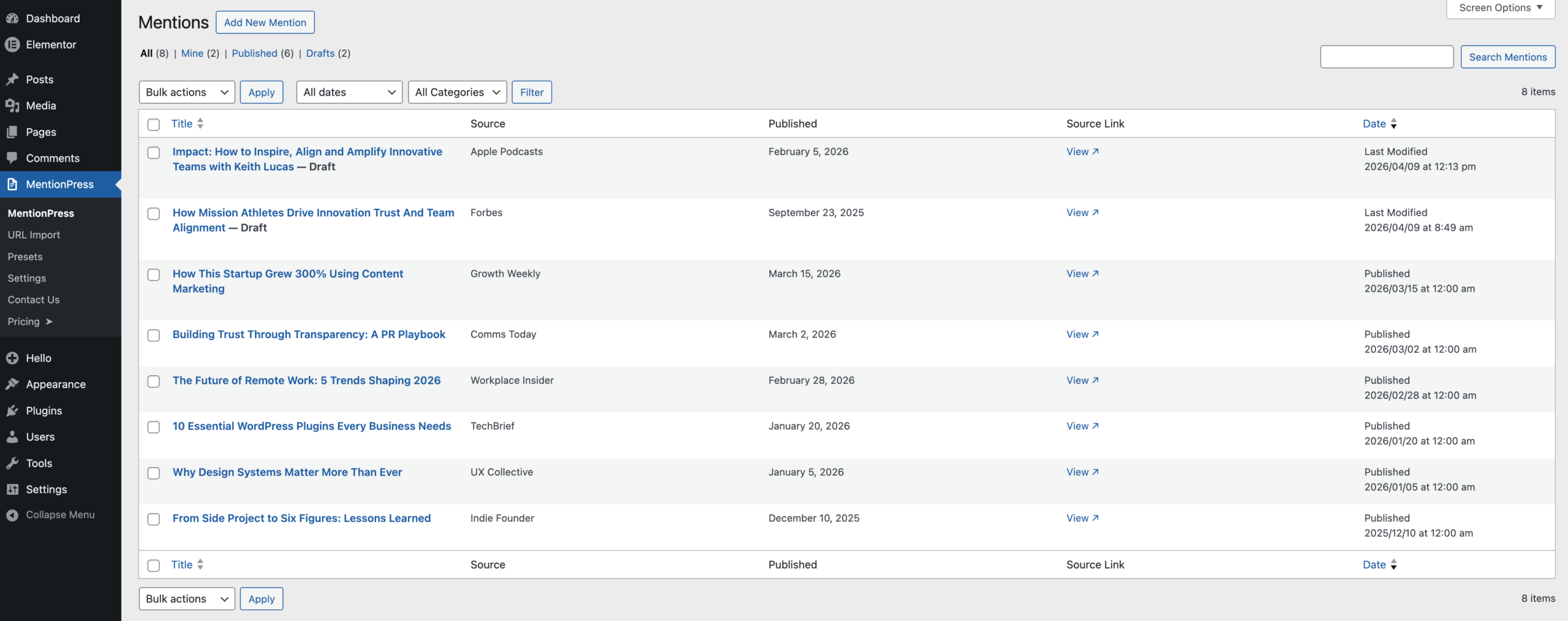Open the All Categories dropdown
Screen dimensions: 1568x621
click(457, 92)
